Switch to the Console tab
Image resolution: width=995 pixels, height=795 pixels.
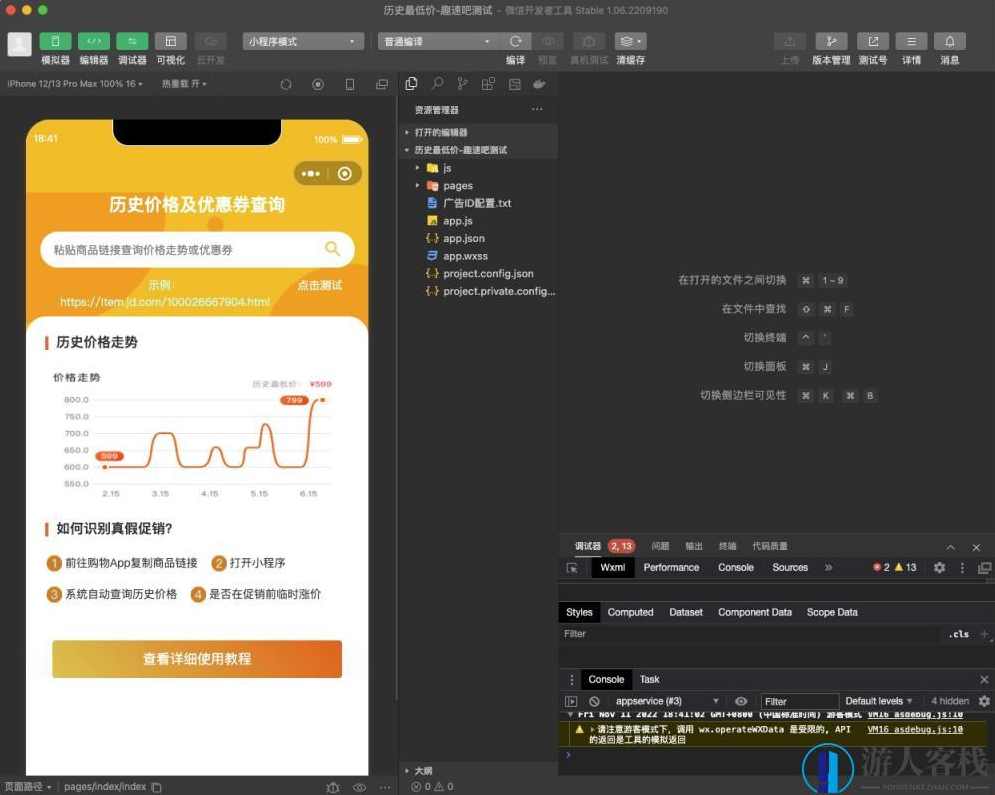pyautogui.click(x=735, y=567)
